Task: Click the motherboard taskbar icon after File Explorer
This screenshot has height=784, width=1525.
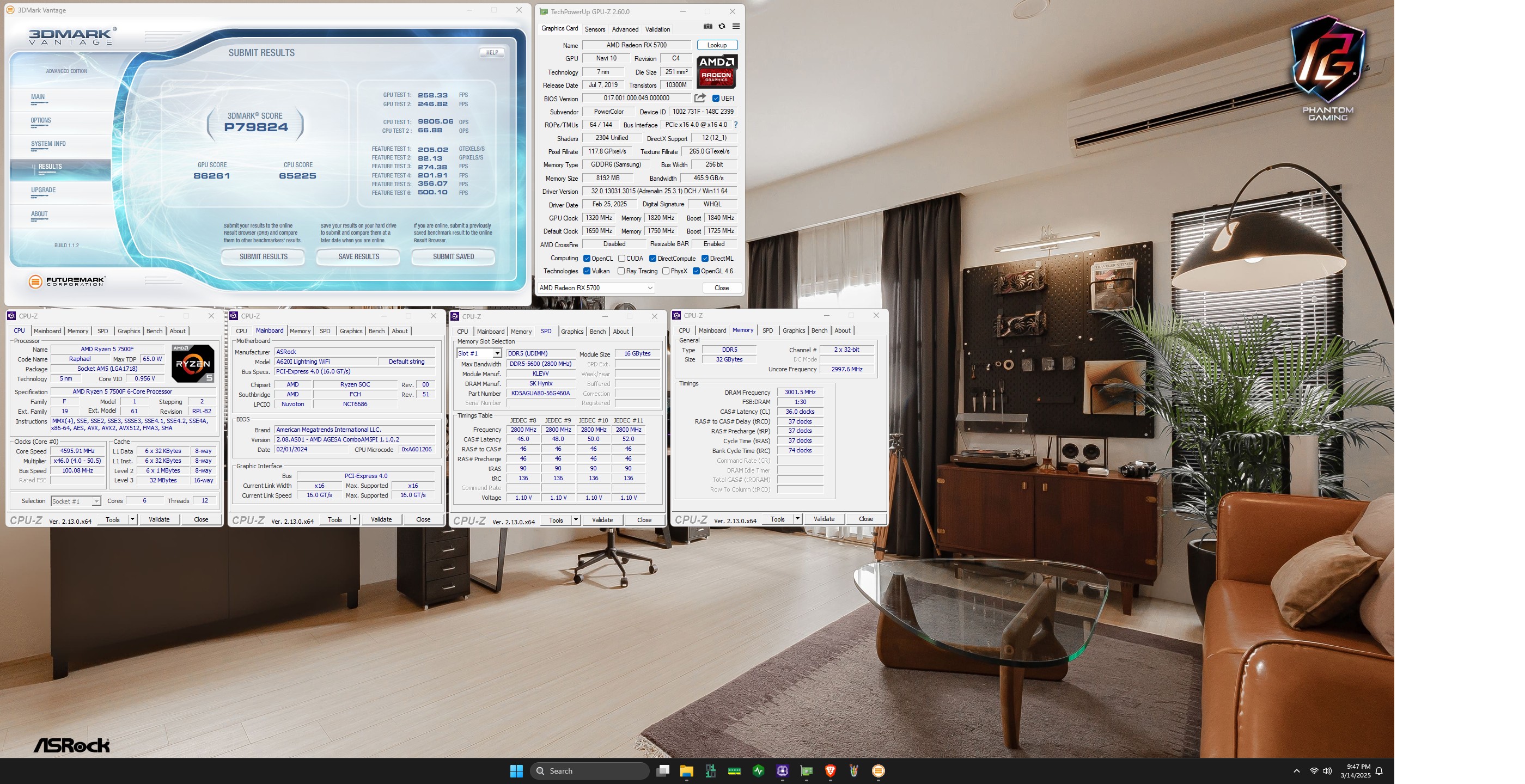Action: click(710, 770)
